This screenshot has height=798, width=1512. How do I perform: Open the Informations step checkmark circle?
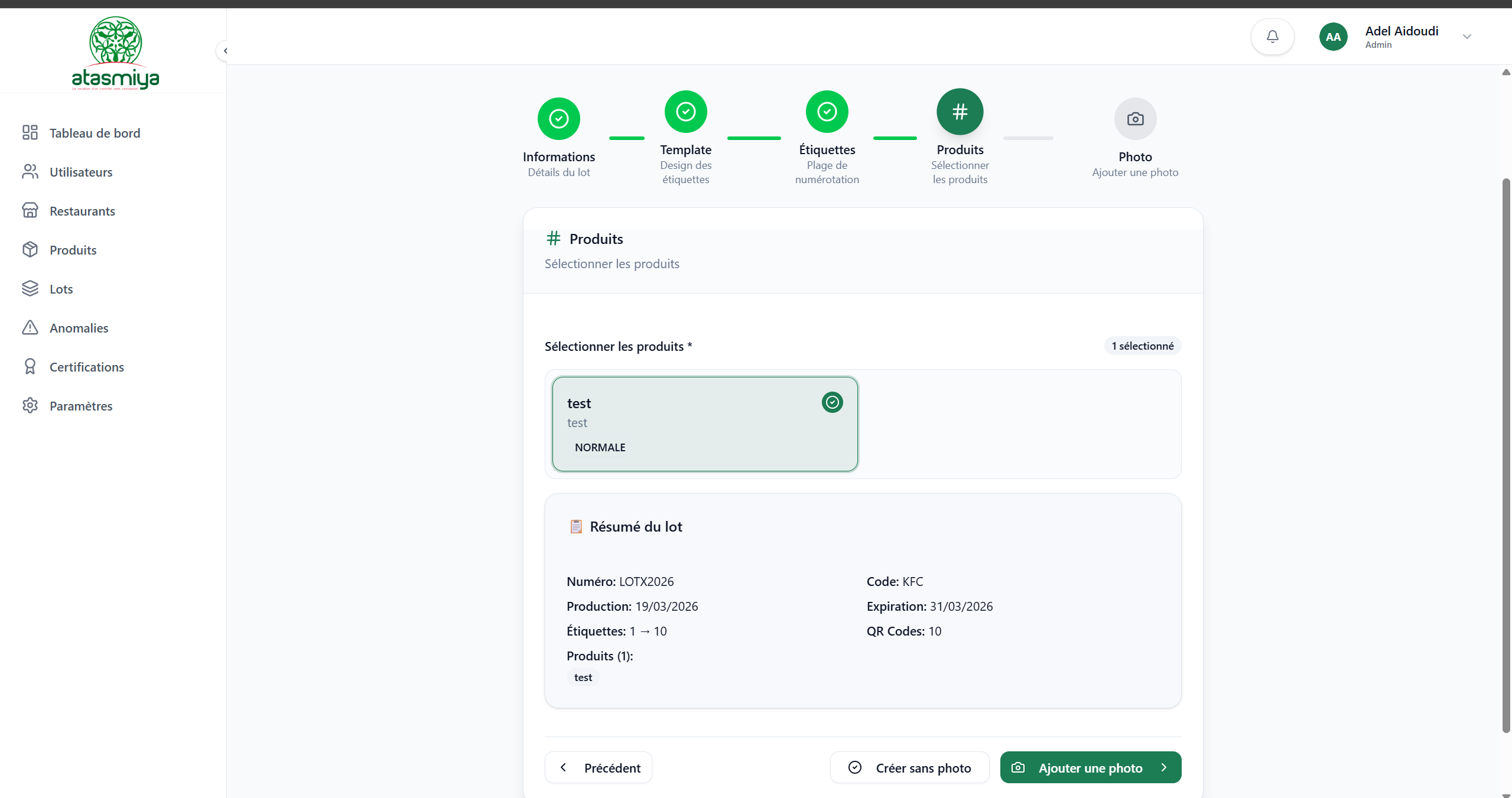click(558, 119)
